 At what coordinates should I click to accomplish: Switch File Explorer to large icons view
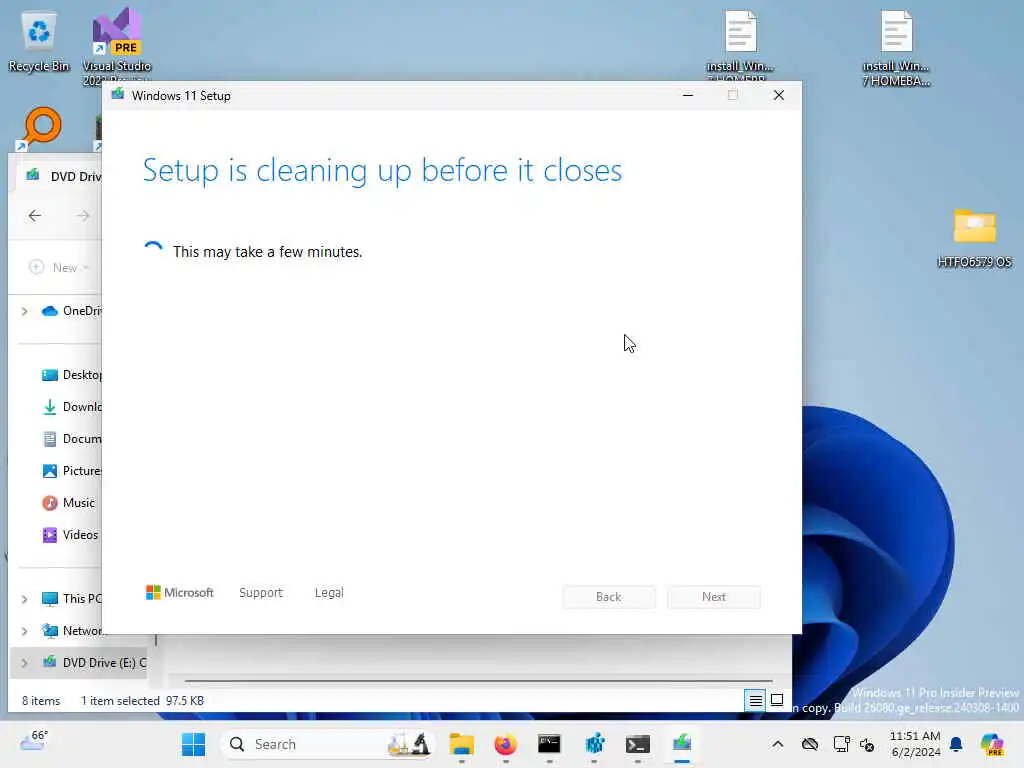tap(776, 701)
